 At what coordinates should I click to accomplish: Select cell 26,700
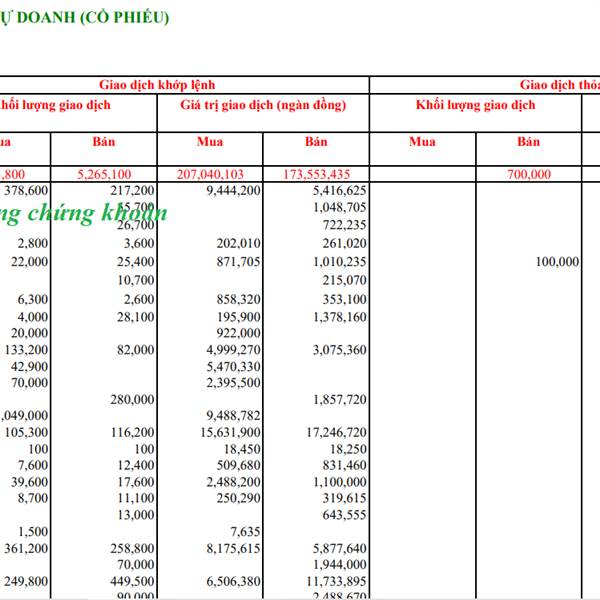click(x=136, y=225)
